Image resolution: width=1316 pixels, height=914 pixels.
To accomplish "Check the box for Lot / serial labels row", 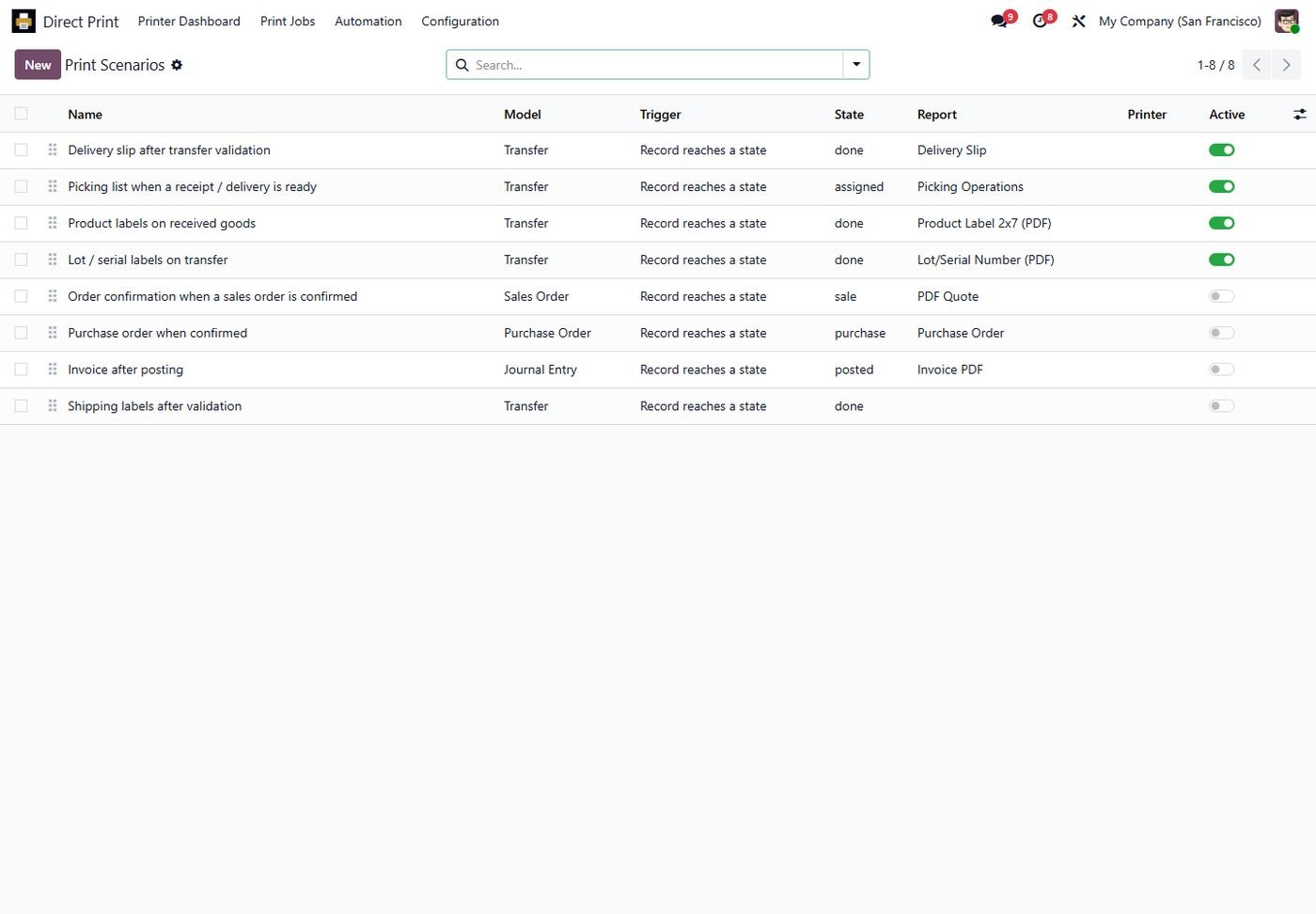I will (x=21, y=260).
